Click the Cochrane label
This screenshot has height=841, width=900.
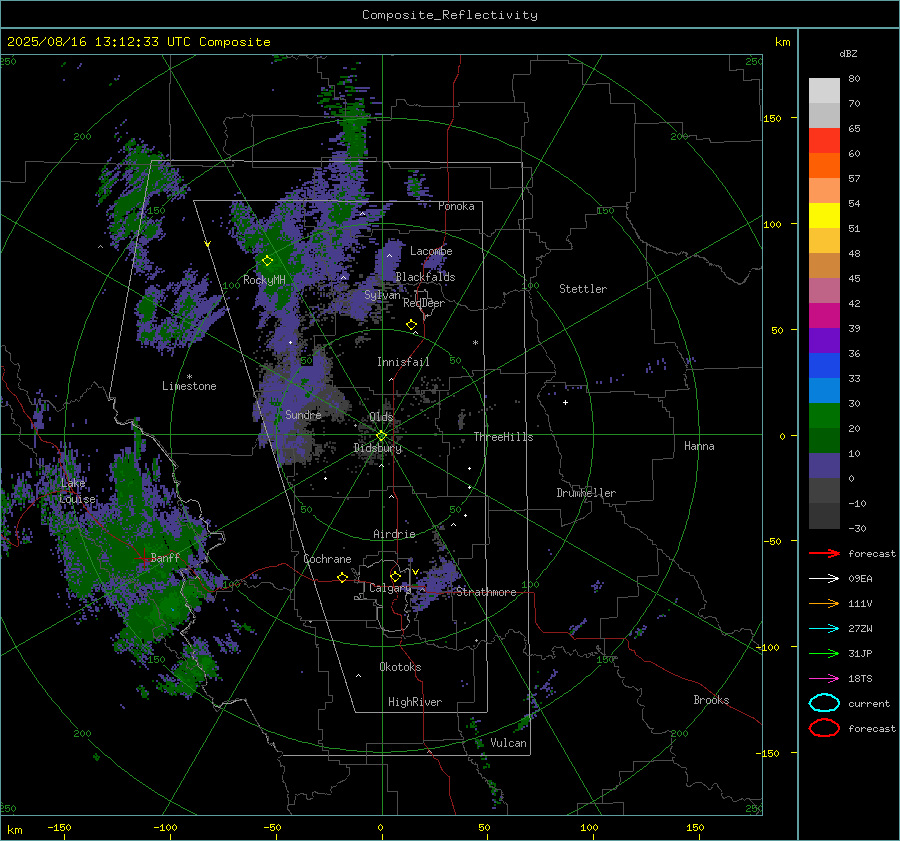click(x=327, y=559)
